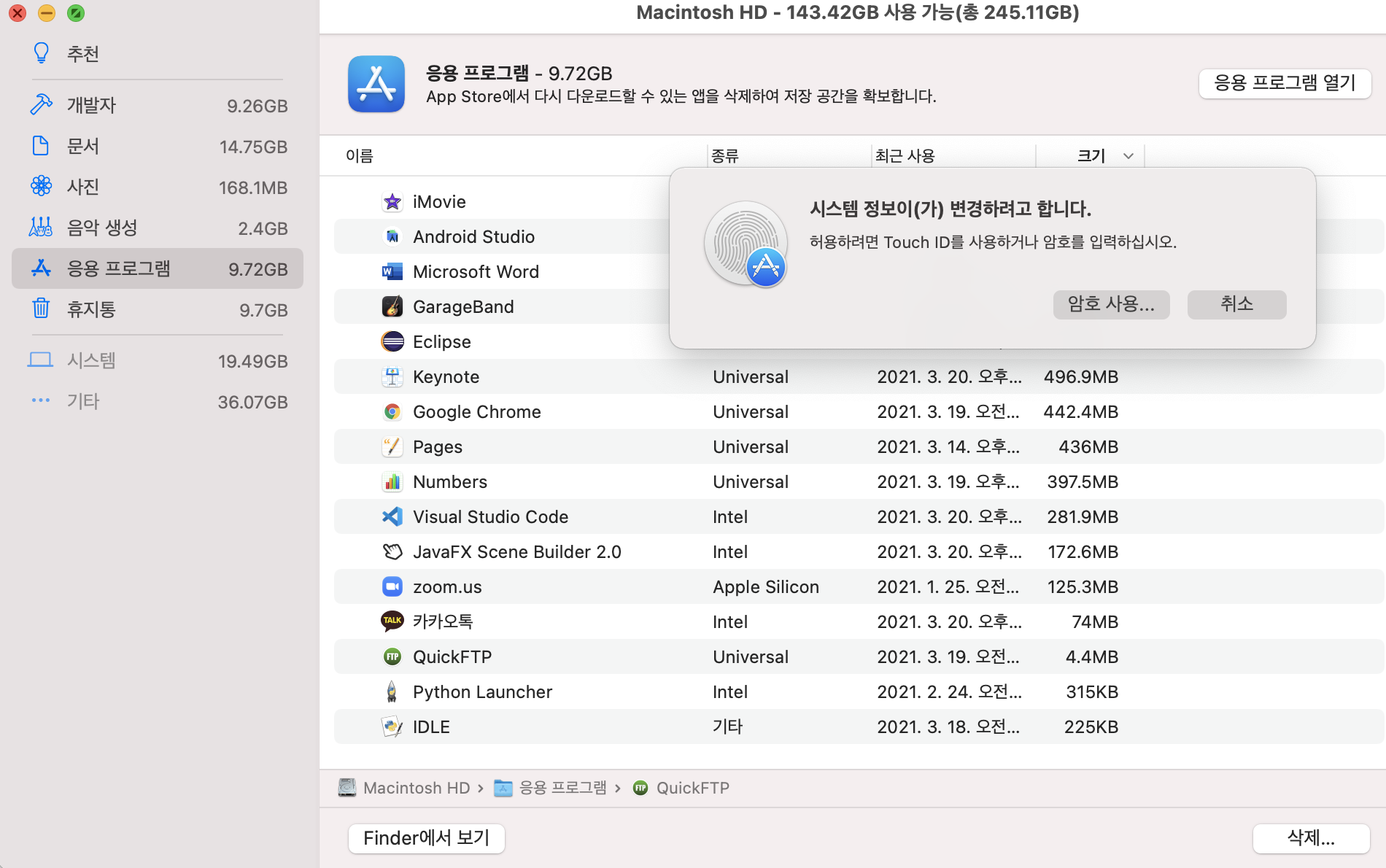1386x868 pixels.
Task: Click the QuickFTP icon in list
Action: tap(392, 657)
